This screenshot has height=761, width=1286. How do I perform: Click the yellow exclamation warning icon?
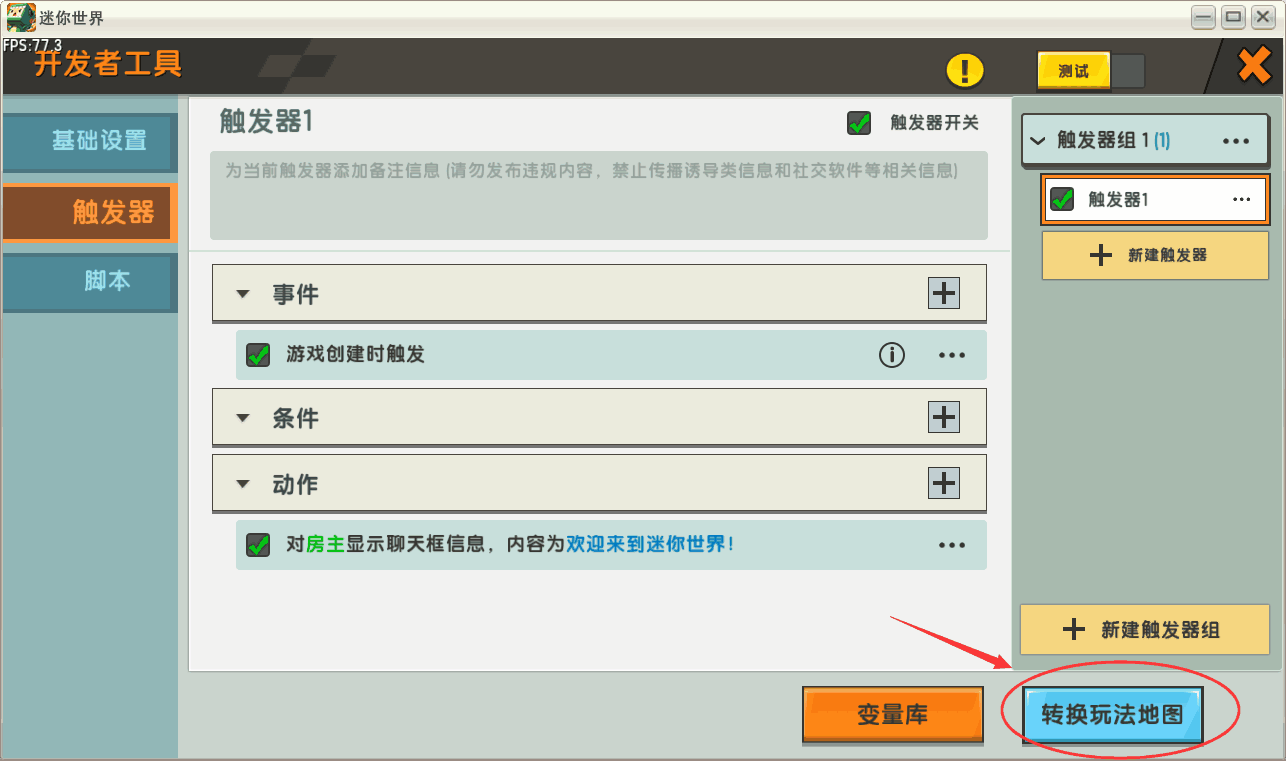point(965,70)
